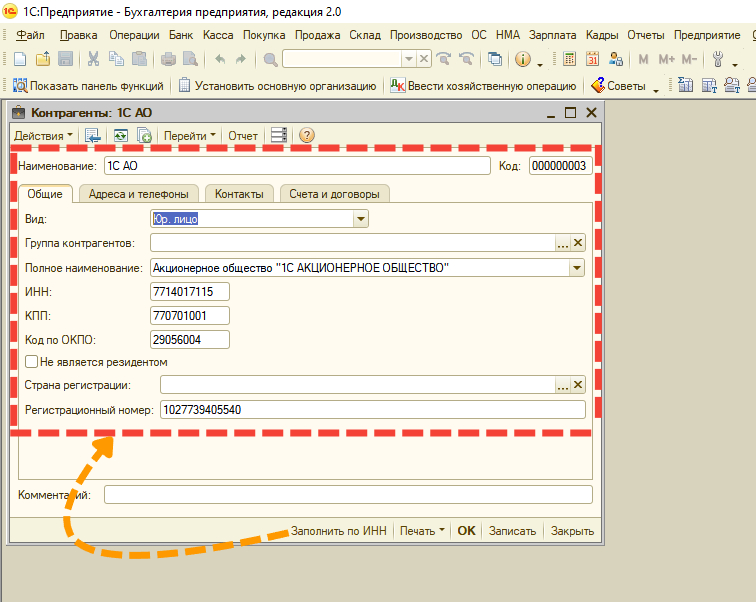The width and height of the screenshot is (756, 602).
Task: Click the yellow info help icon
Action: point(523,59)
